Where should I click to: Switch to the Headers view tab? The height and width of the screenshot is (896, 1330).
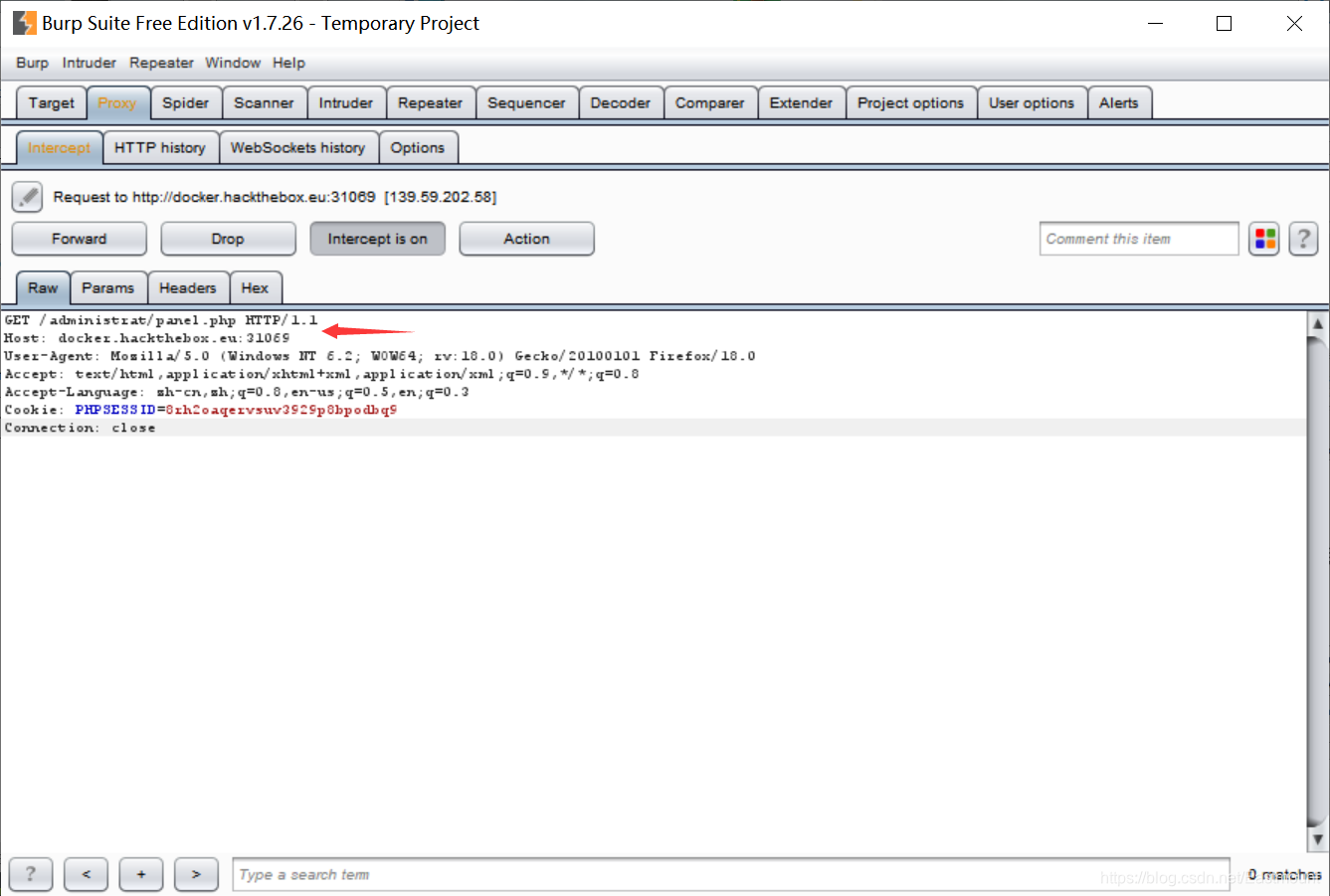coord(187,288)
